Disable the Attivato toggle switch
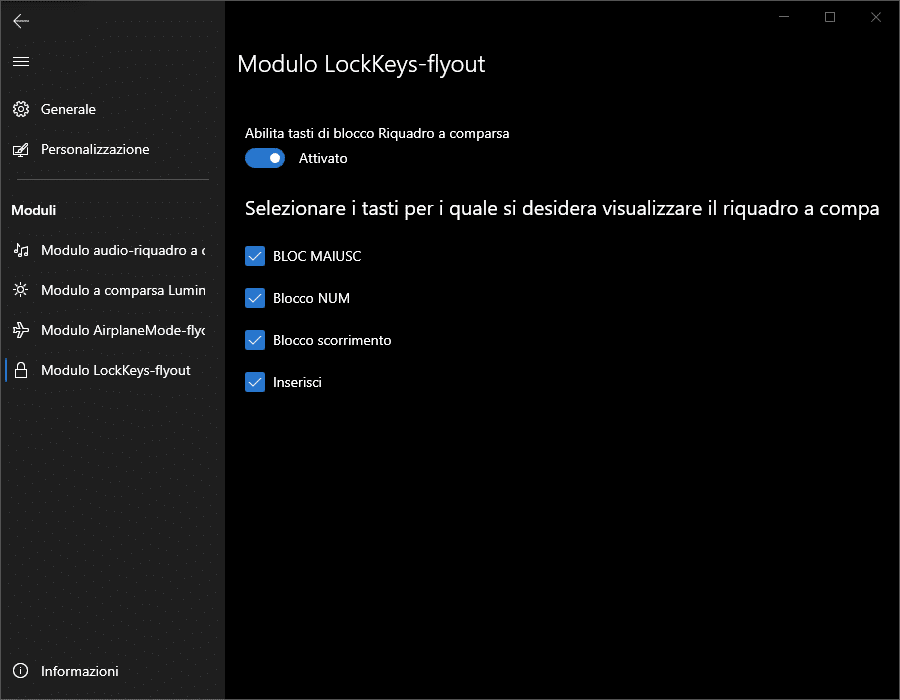The image size is (900, 700). [x=265, y=158]
